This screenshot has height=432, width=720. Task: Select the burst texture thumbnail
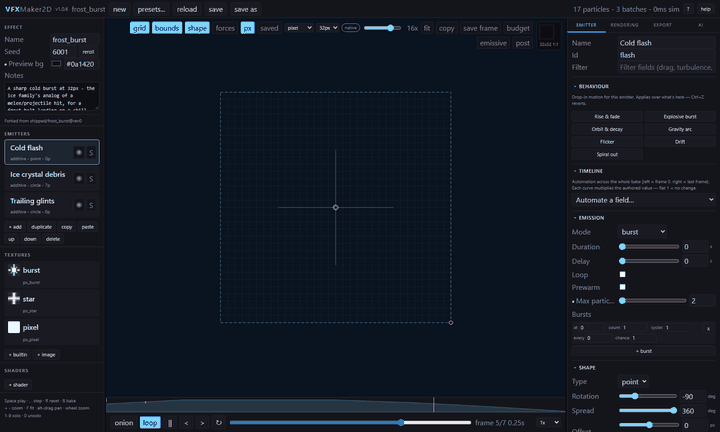coord(14,270)
